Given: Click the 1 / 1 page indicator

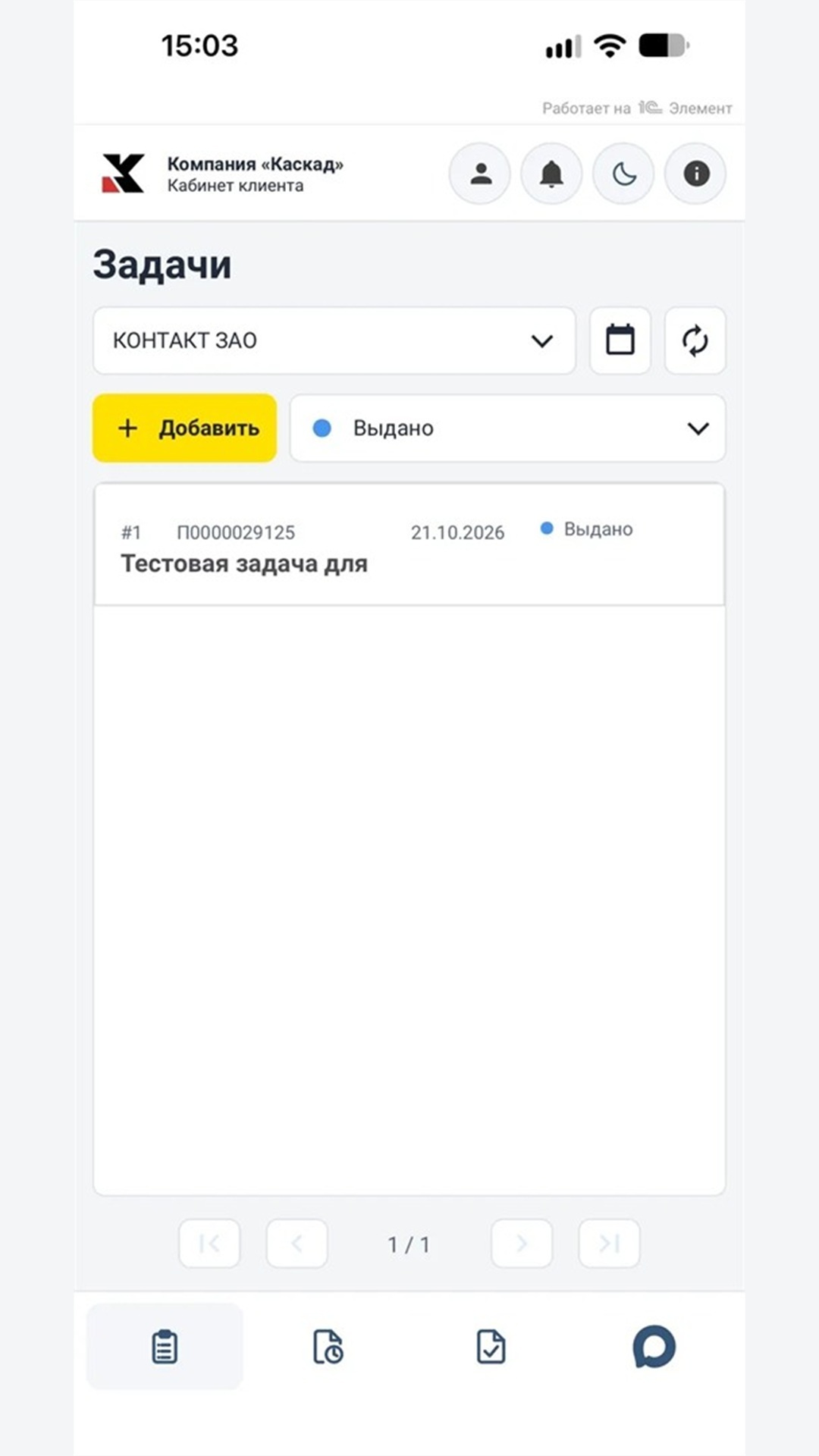Looking at the screenshot, I should tap(409, 1244).
